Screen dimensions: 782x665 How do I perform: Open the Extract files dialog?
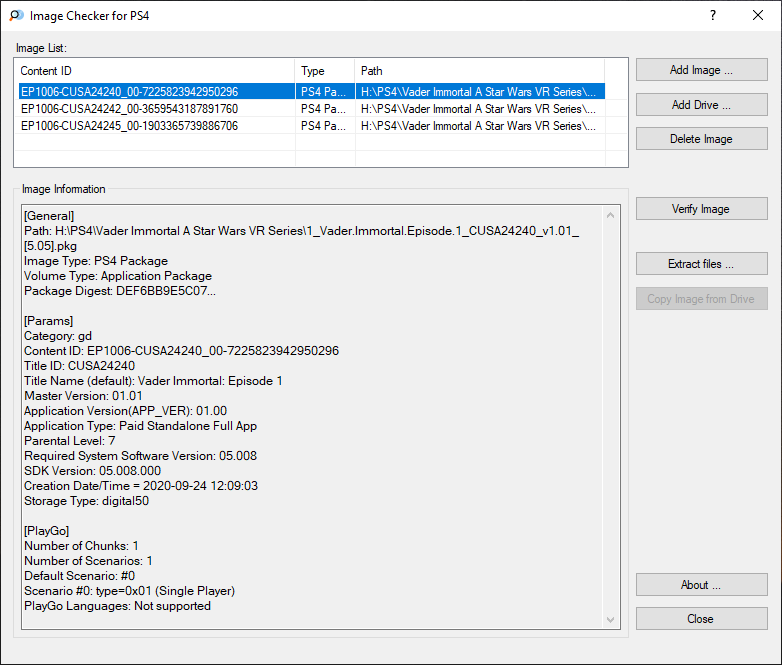point(701,263)
